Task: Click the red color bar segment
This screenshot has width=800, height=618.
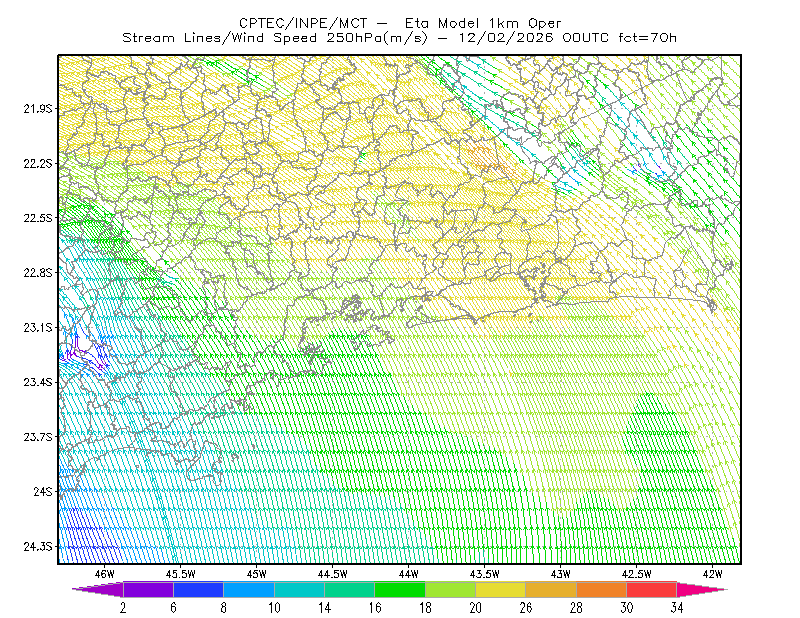Action: (x=652, y=589)
